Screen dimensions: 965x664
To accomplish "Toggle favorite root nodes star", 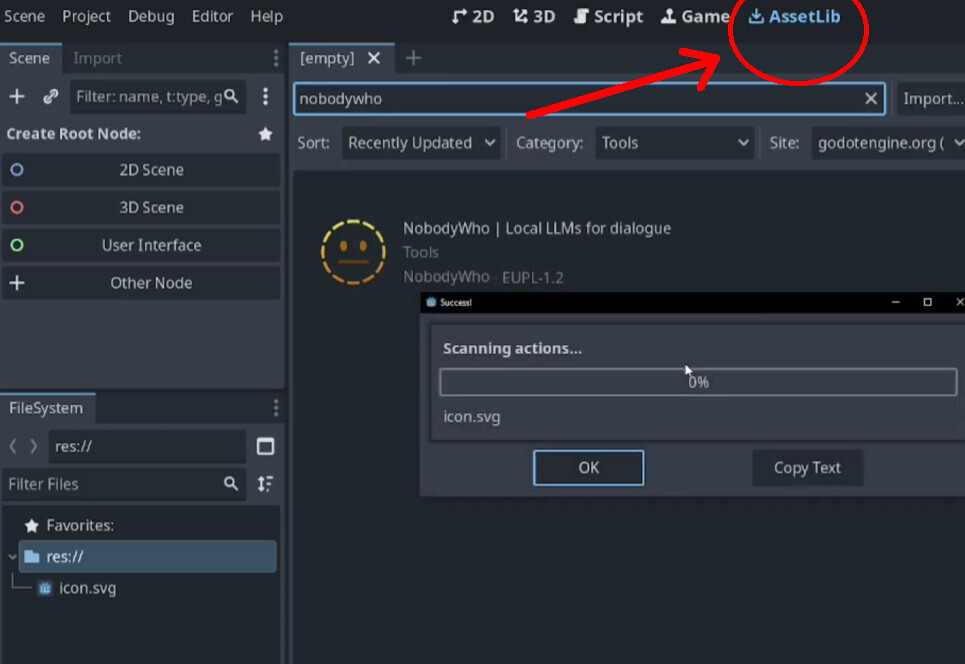I will coord(265,134).
